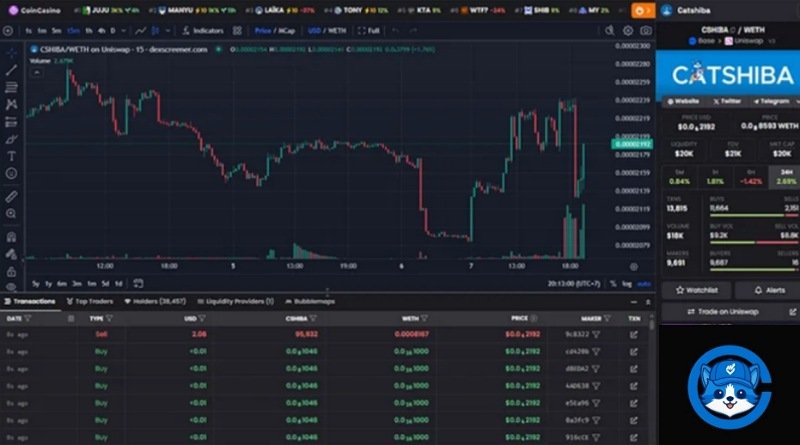Screen dimensions: 800x445
Task: Enter Full screen chart mode
Action: click(368, 31)
